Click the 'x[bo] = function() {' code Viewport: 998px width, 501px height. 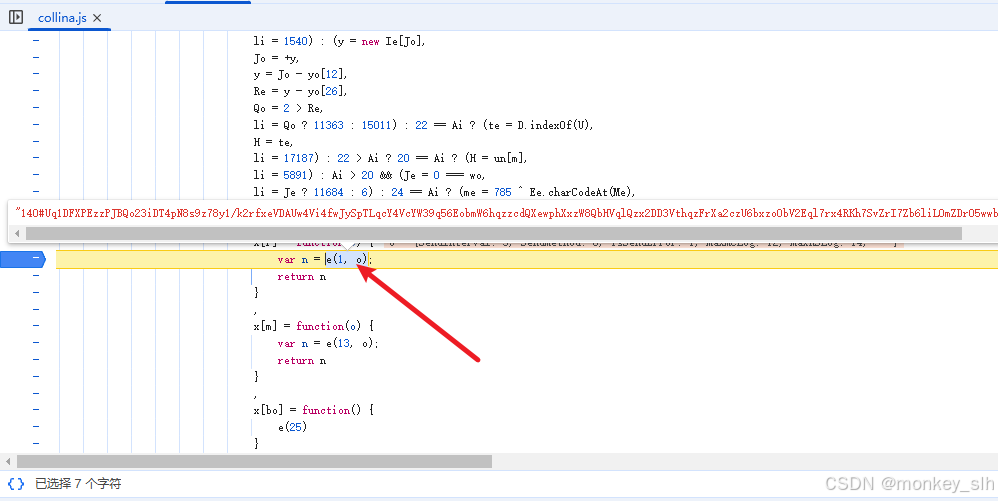tap(314, 410)
